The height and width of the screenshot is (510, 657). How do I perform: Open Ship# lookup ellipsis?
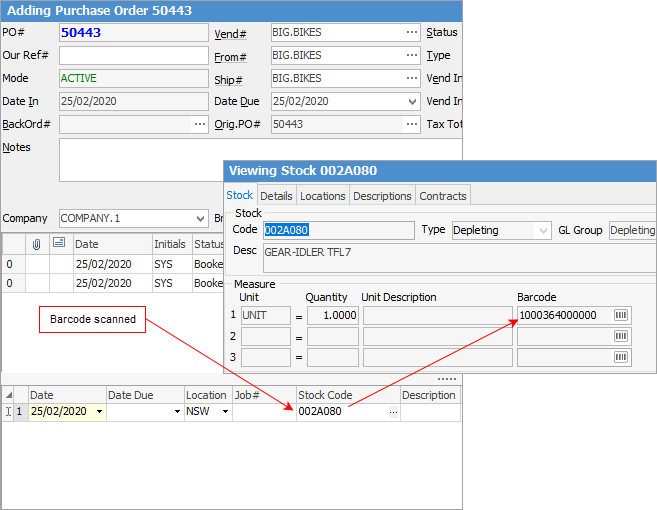click(412, 78)
